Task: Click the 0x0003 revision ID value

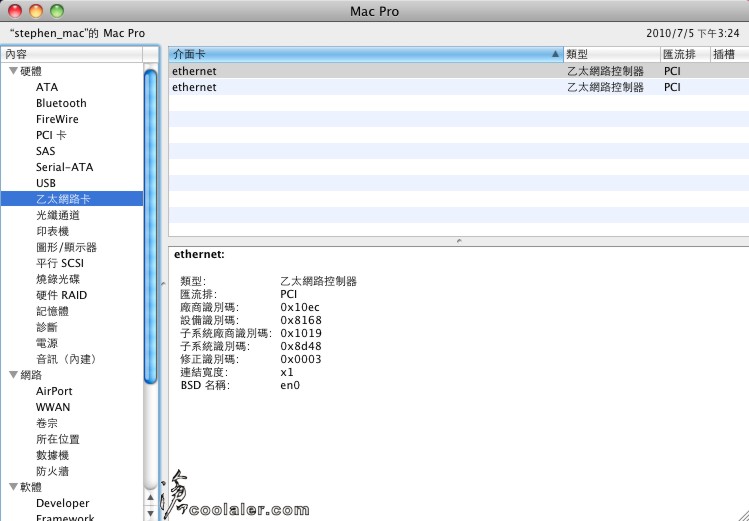Action: 301,359
